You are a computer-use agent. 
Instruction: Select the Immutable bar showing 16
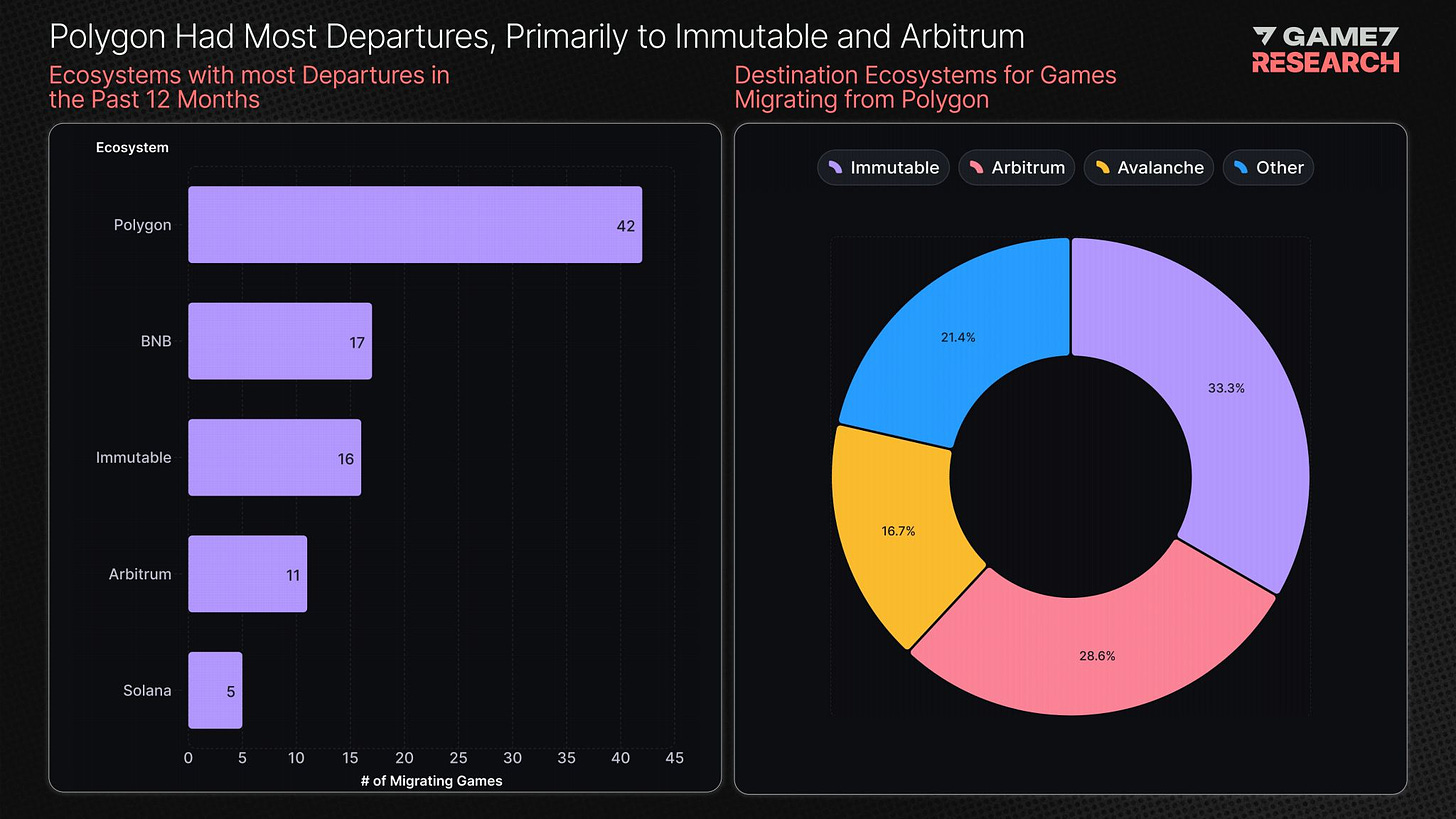(x=274, y=457)
